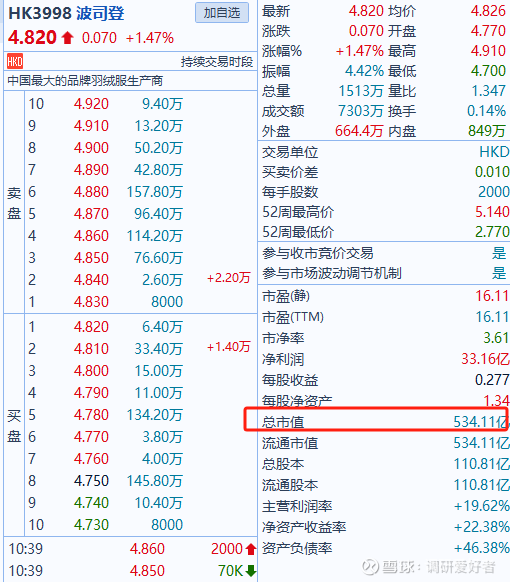Select the 换手 value 0.14%

(x=486, y=111)
